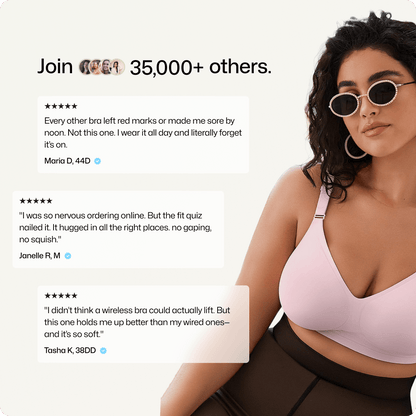This screenshot has width=416, height=416.
Task: Click the verified badge next to Tasha K
Action: (x=103, y=350)
